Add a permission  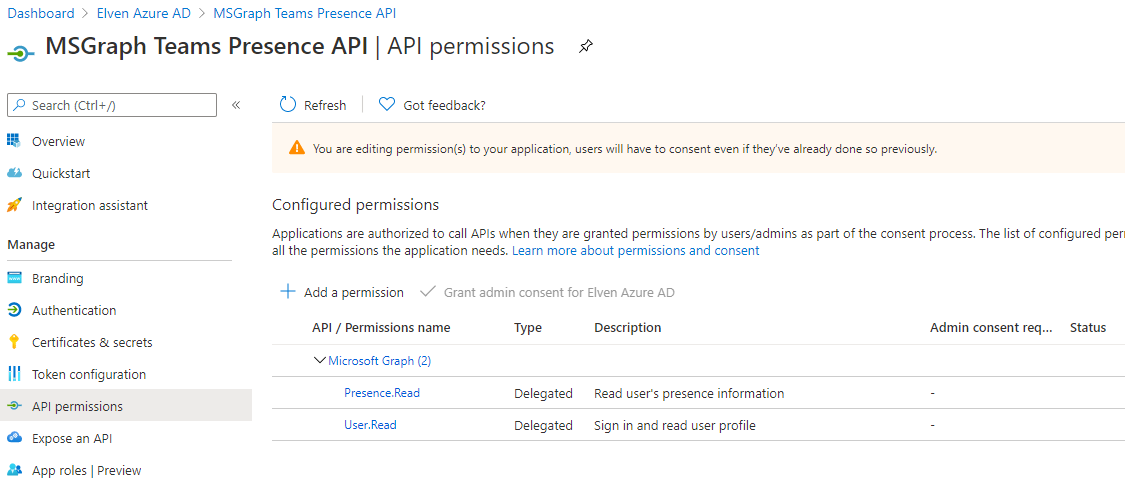pos(354,292)
